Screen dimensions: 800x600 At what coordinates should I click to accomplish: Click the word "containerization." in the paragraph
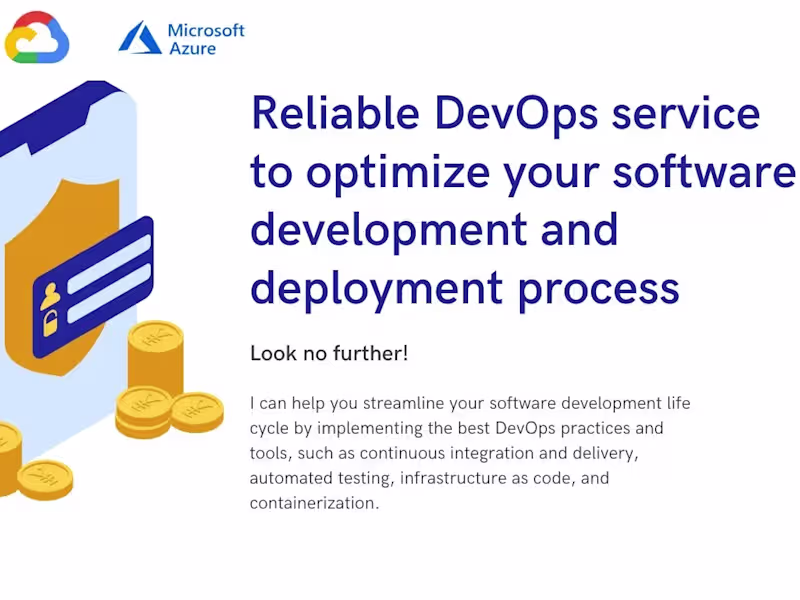[314, 503]
